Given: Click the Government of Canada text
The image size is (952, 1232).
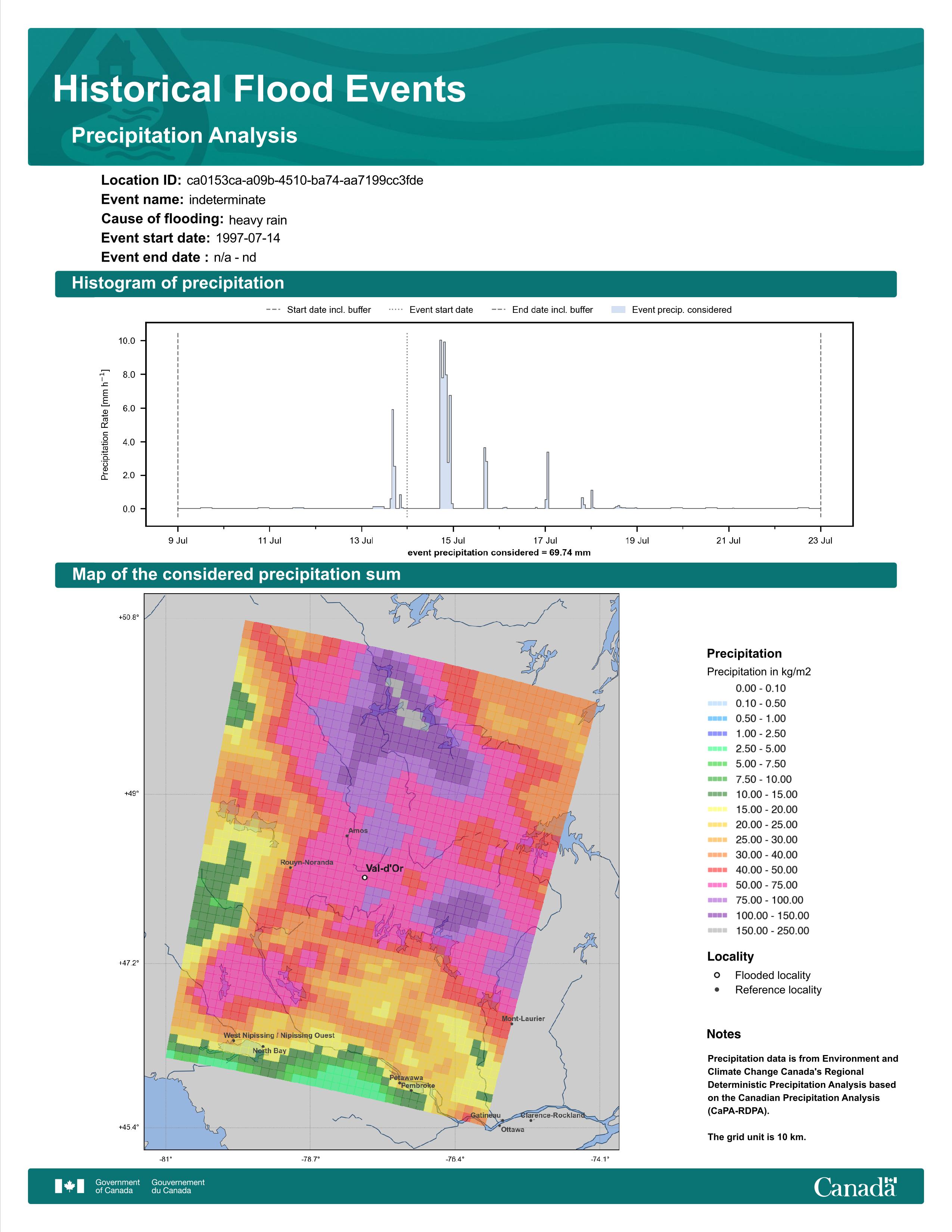Looking at the screenshot, I should coord(117,1186).
